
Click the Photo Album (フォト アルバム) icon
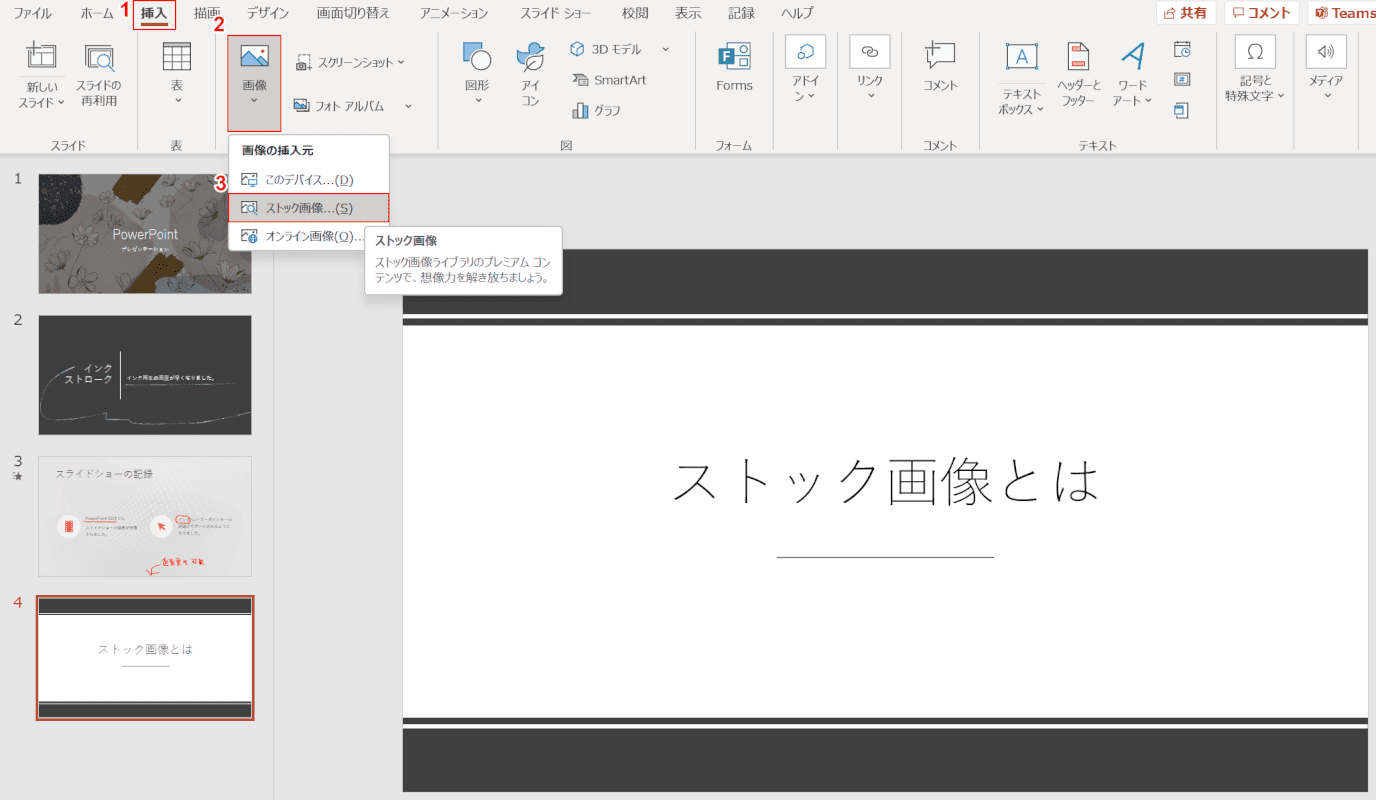(302, 105)
